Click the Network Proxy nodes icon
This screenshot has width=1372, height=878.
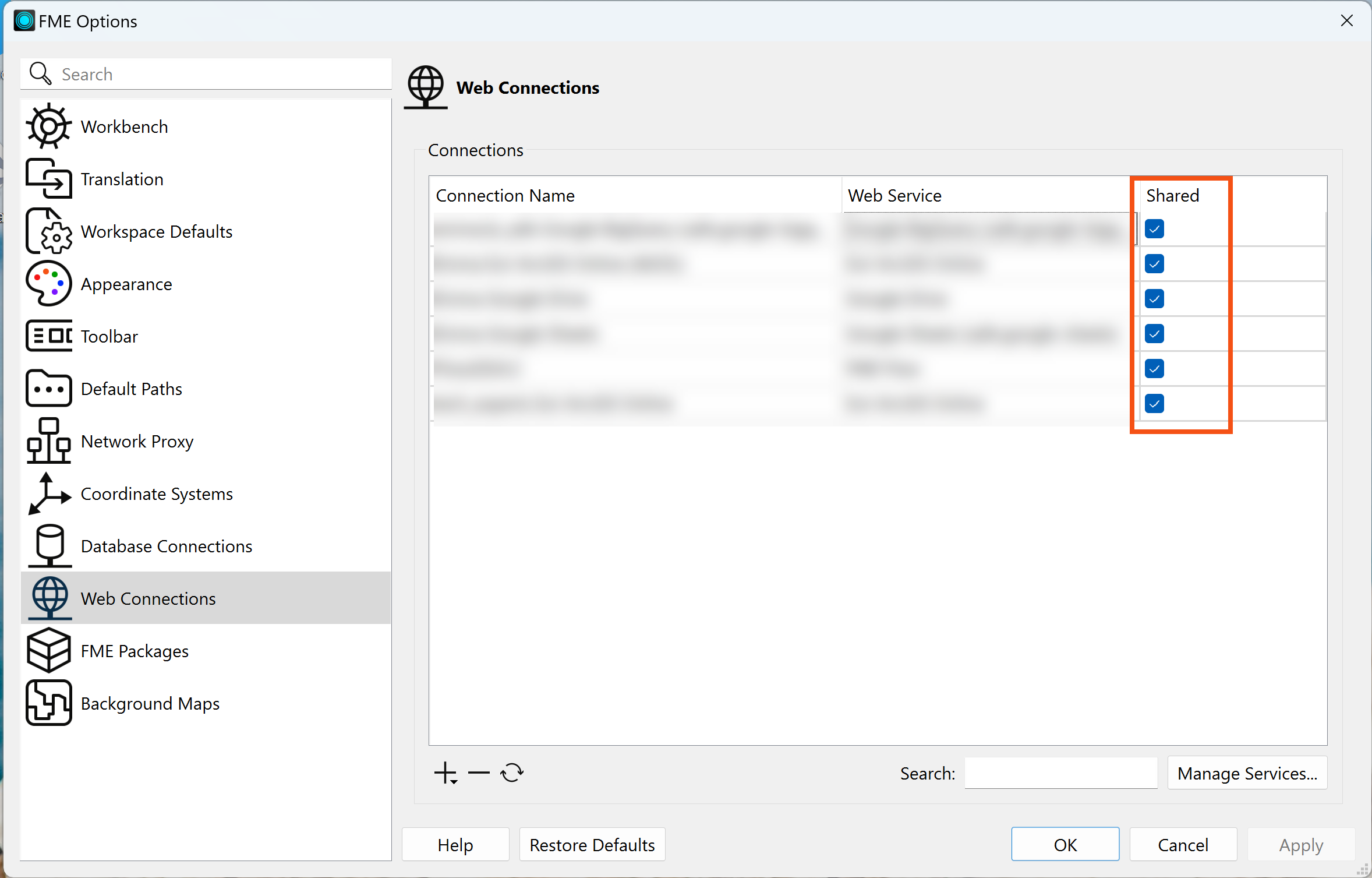click(x=49, y=441)
